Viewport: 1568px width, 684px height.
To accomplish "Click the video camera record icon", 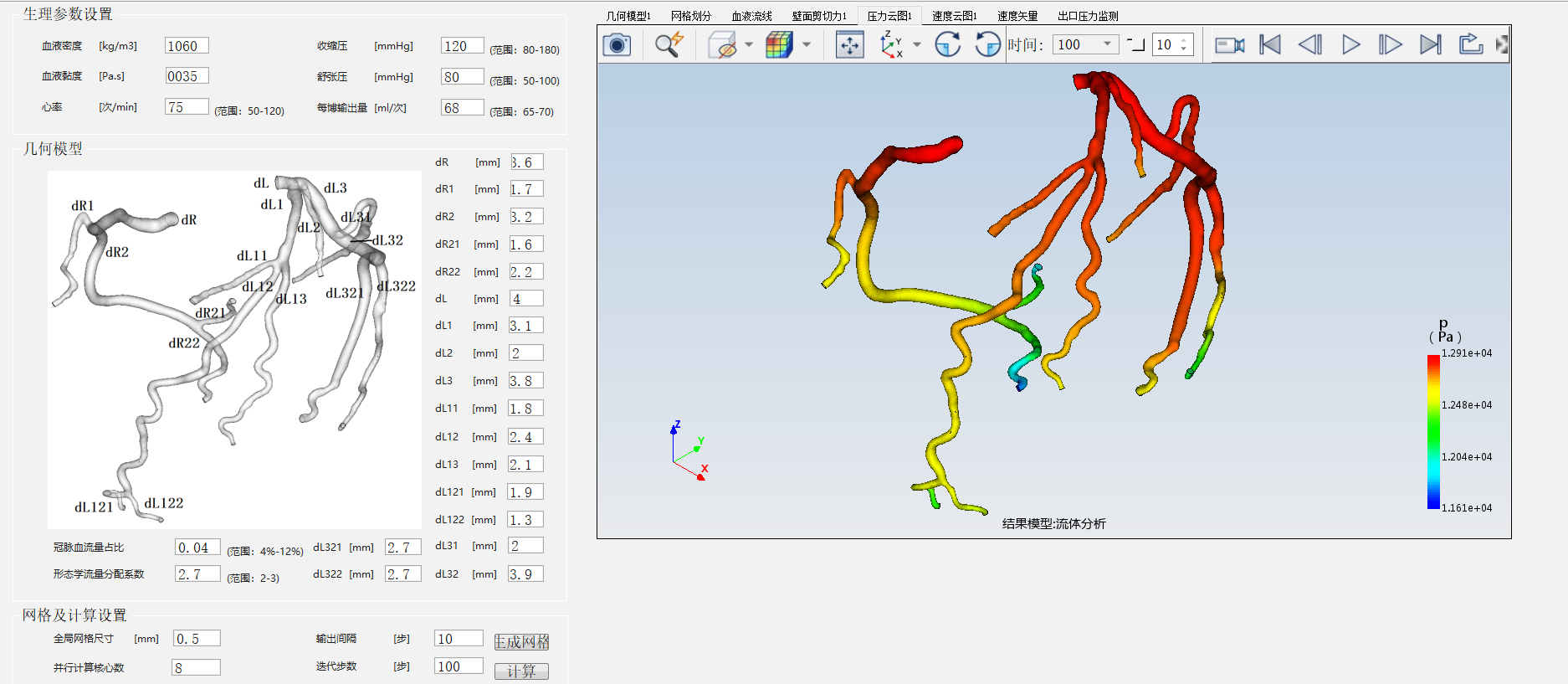I will coord(1229,44).
